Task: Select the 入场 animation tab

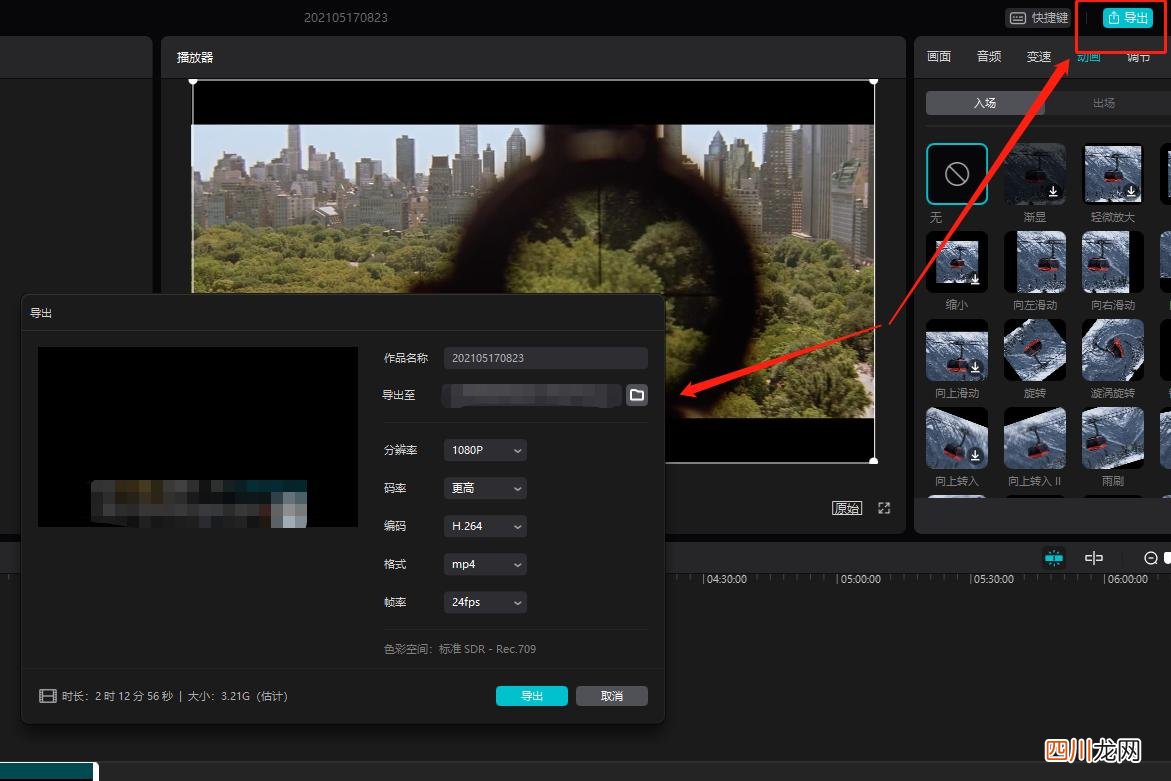Action: (985, 103)
